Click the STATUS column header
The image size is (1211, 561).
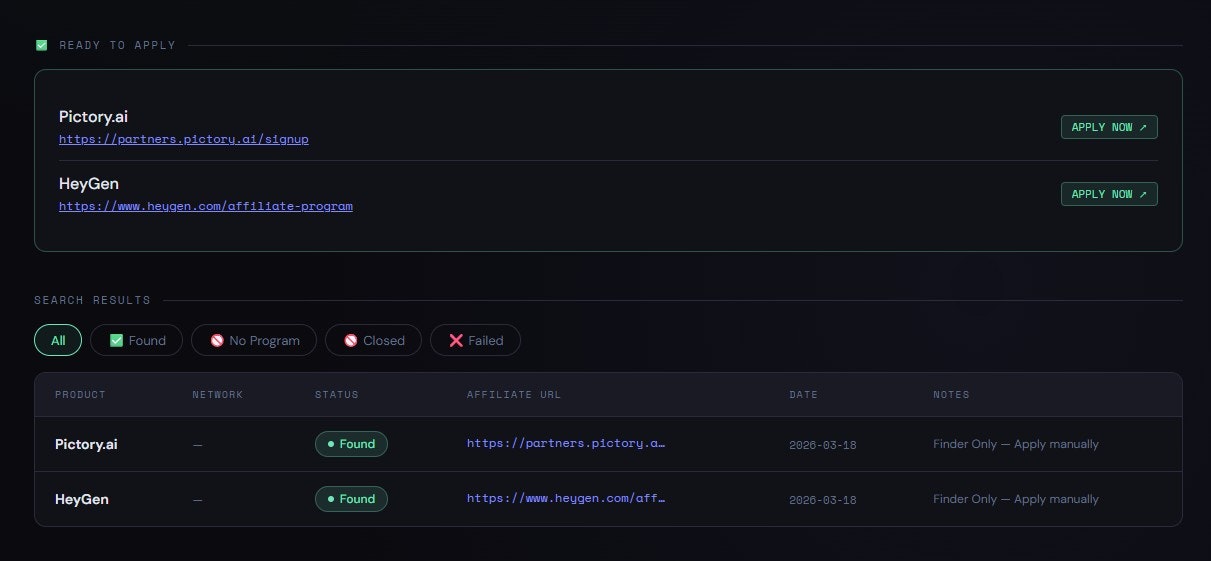point(337,395)
